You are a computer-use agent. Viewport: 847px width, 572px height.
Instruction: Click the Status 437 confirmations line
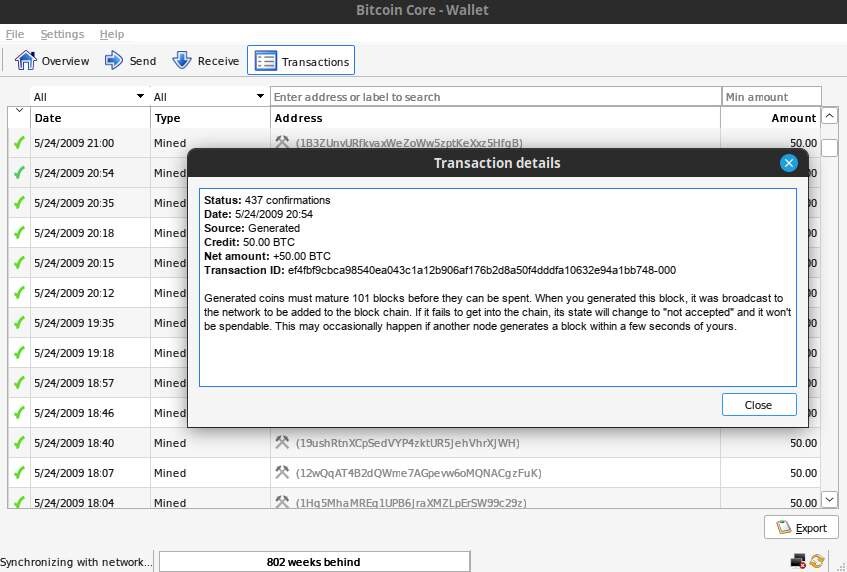pos(267,200)
